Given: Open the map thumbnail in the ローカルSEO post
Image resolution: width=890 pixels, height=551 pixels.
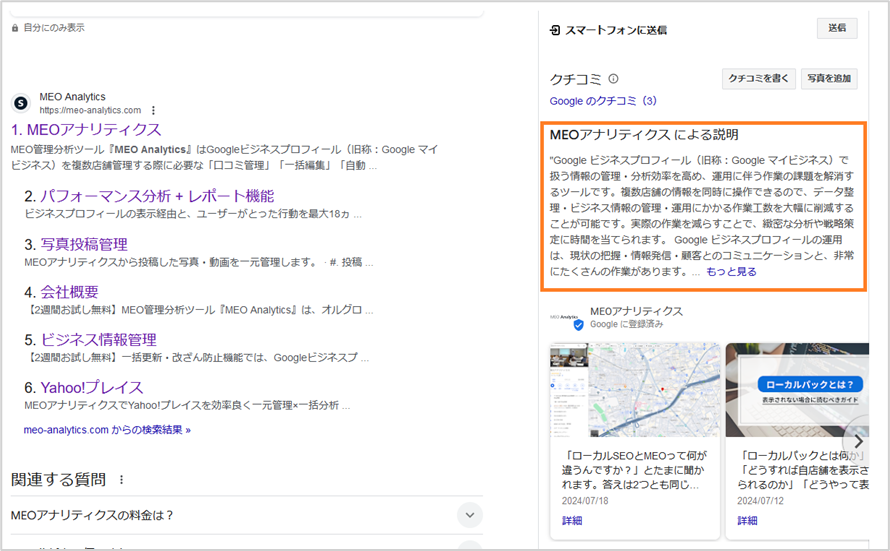Looking at the screenshot, I should pos(635,390).
